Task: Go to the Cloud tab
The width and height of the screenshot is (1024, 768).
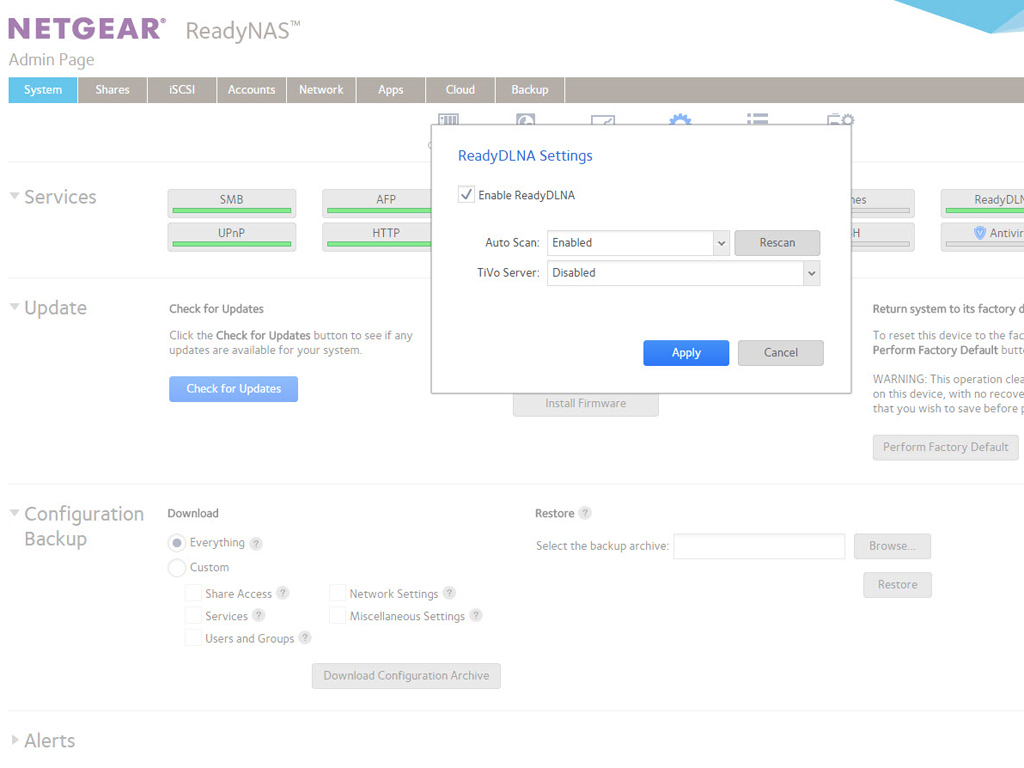Action: tap(460, 90)
